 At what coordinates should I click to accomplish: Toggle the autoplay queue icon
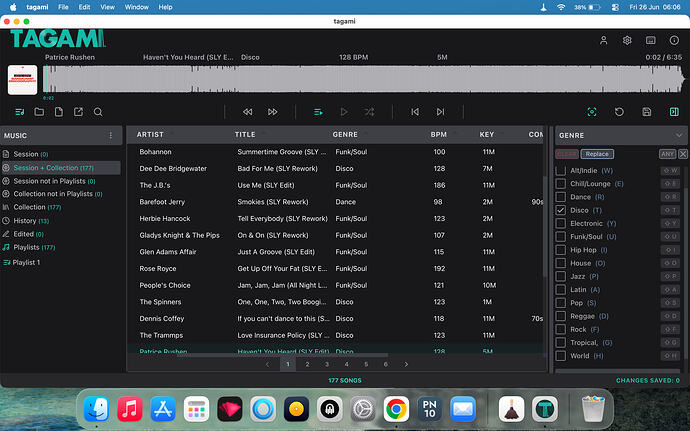[x=318, y=112]
